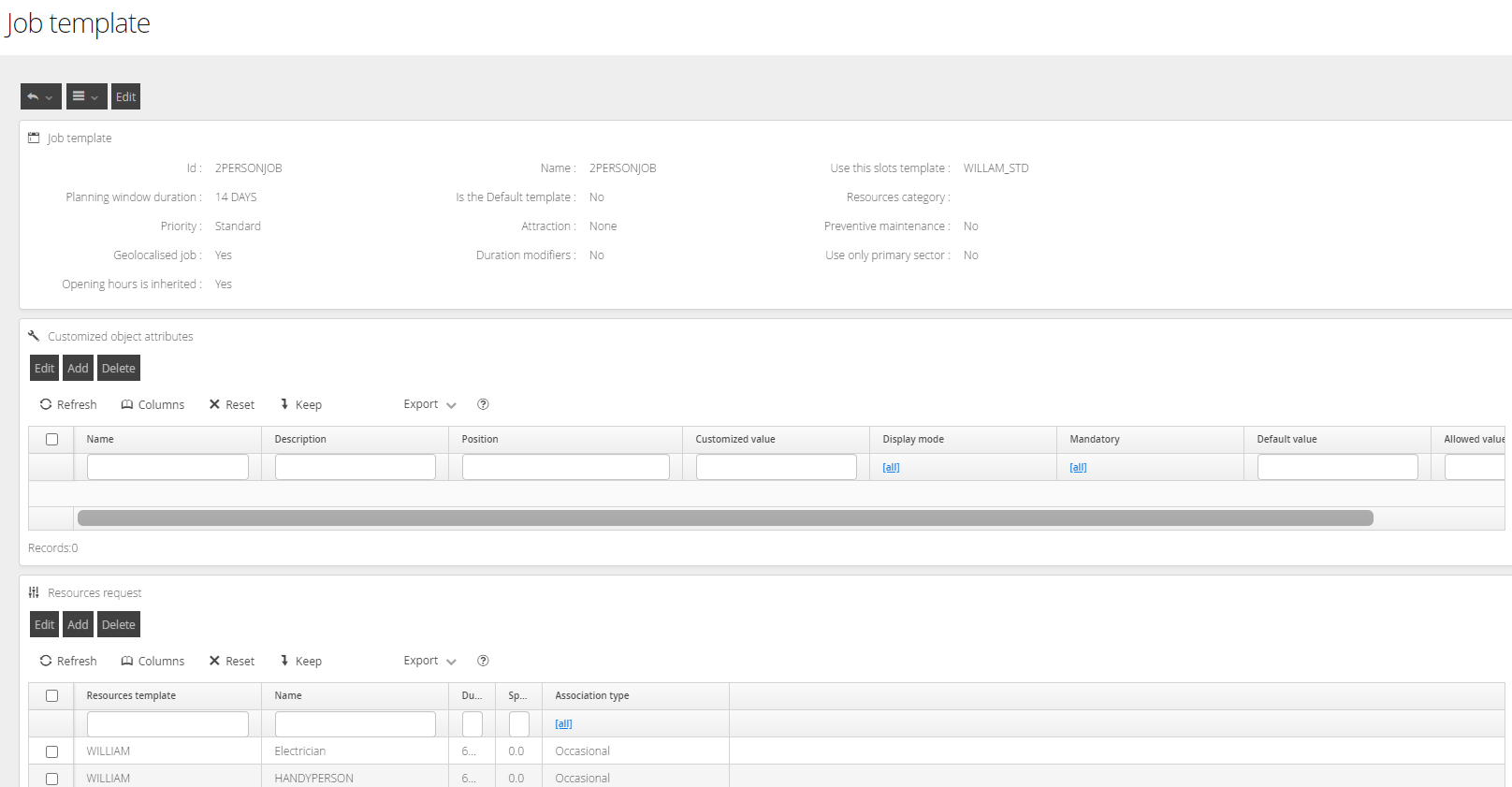Screen dimensions: 1512x787
Task: Click Default value filter field
Action: (x=1338, y=467)
